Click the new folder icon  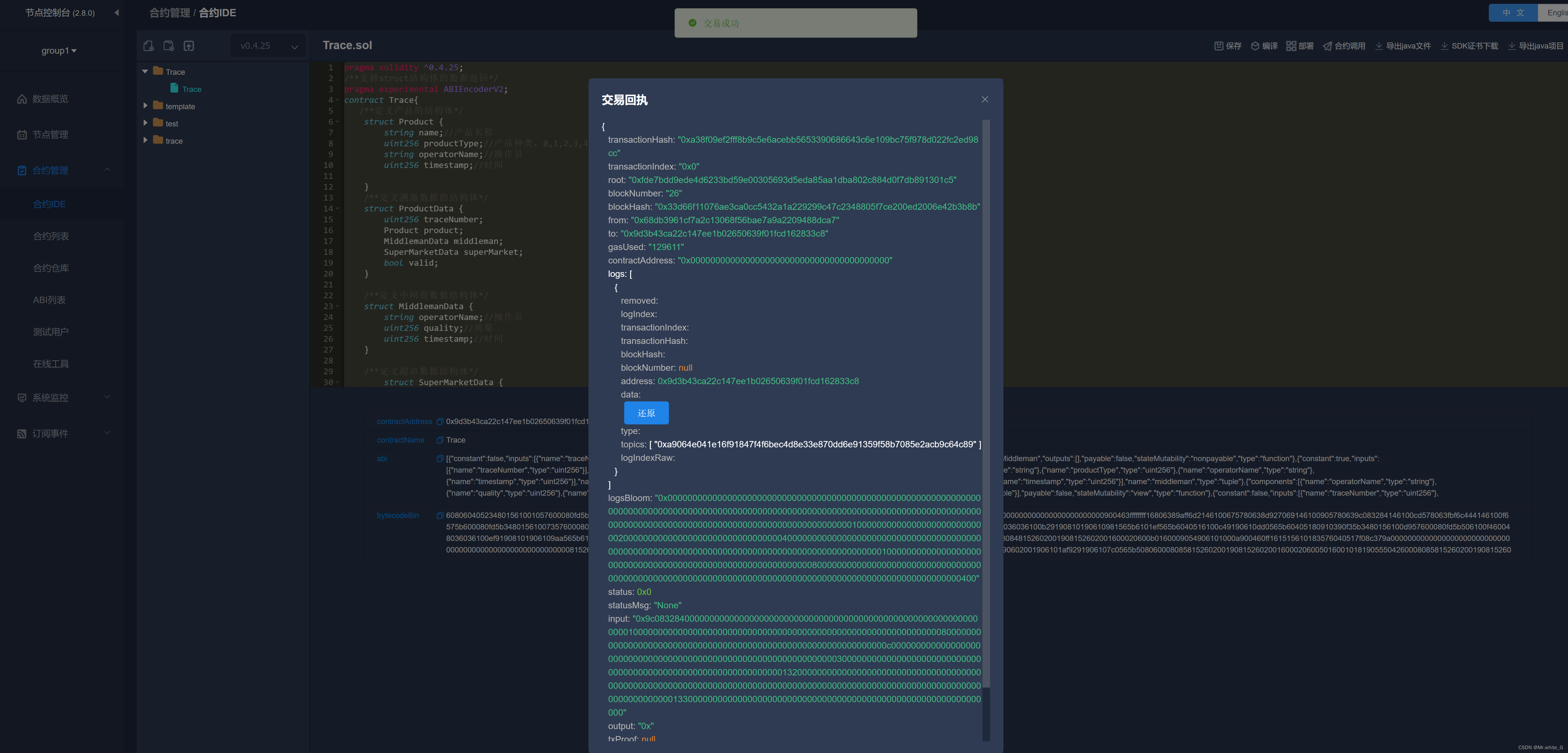point(169,46)
